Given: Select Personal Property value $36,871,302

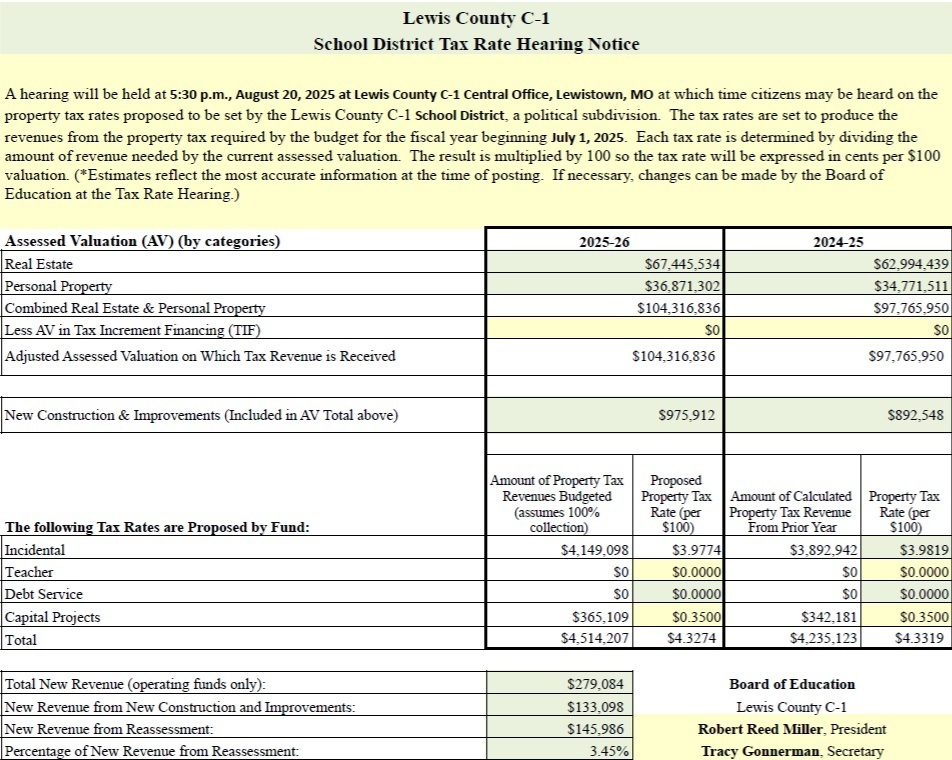Looking at the screenshot, I should click(x=682, y=286).
